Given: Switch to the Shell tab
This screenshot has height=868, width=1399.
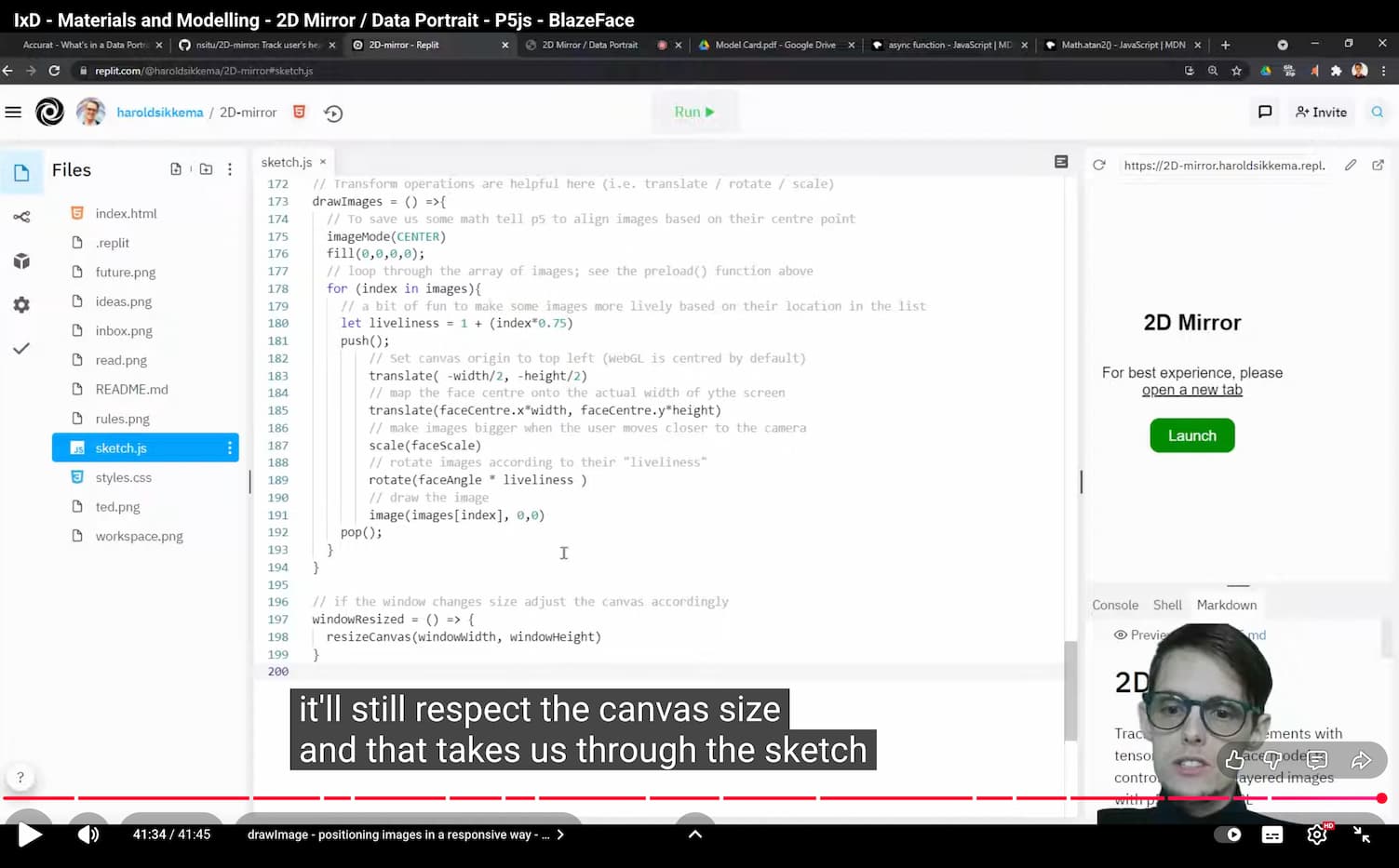Looking at the screenshot, I should [1167, 605].
